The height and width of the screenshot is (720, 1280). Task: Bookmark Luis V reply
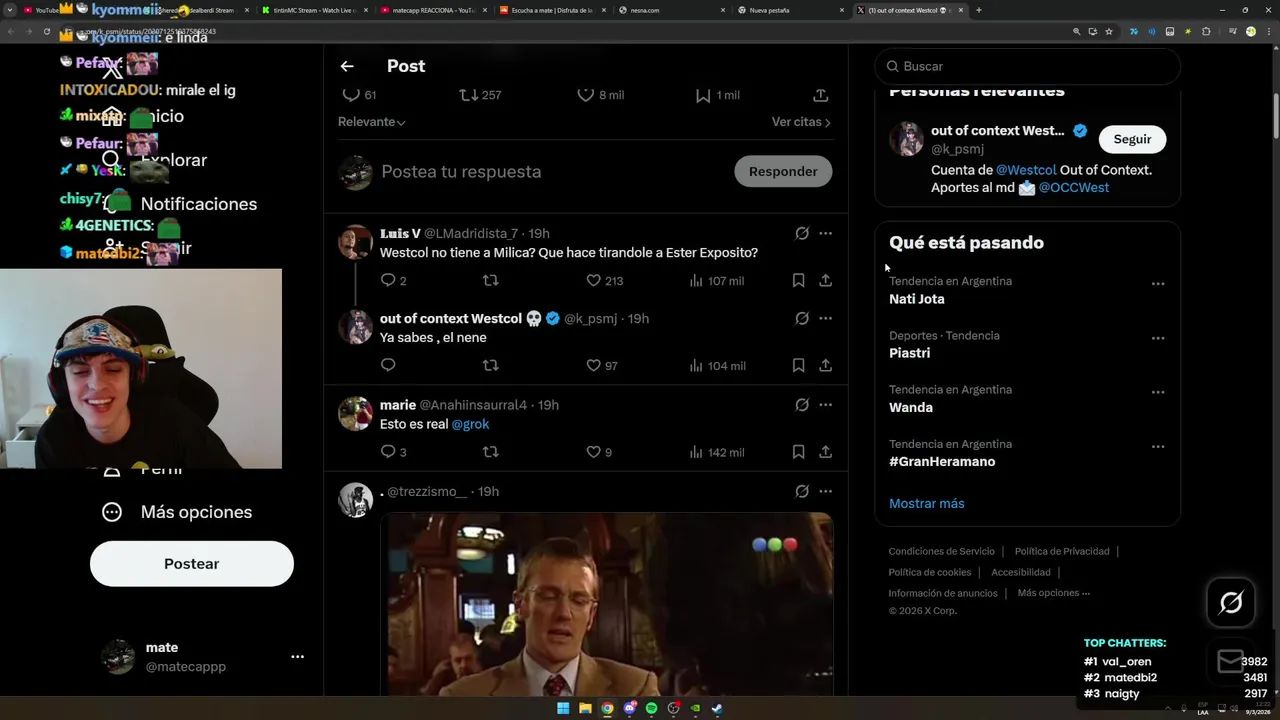point(798,281)
